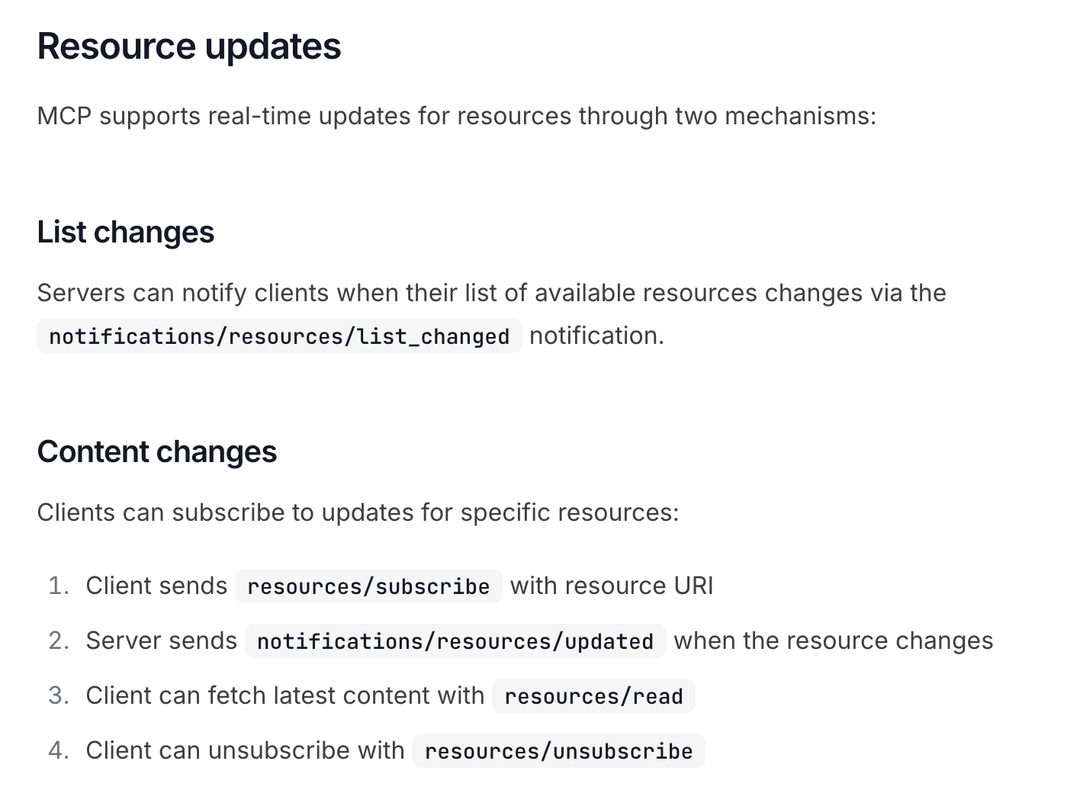Select the notifications/resources/updated code snippet

[x=455, y=641]
